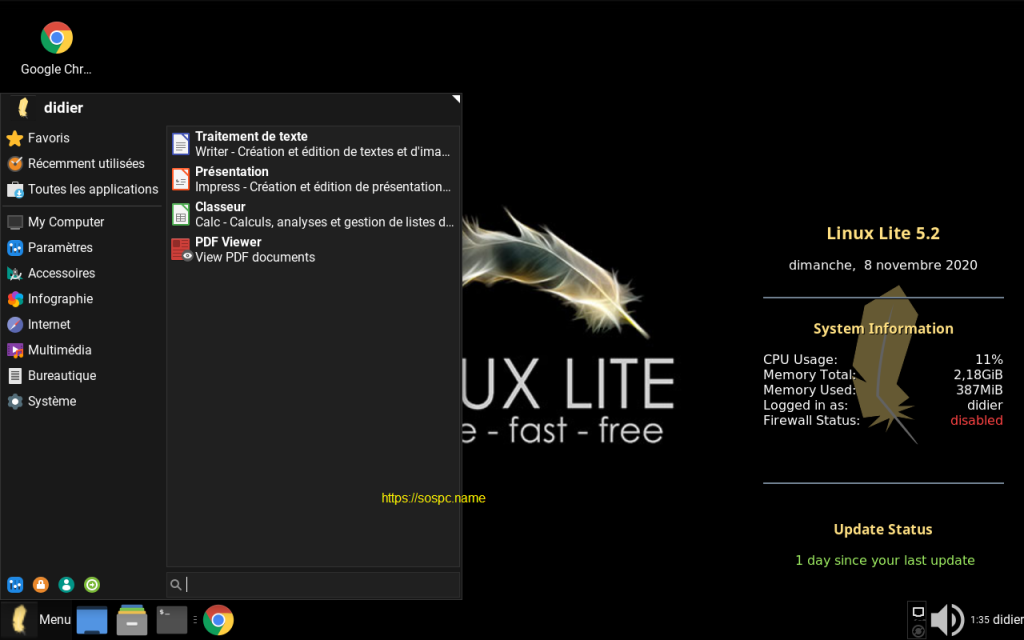Image resolution: width=1024 pixels, height=640 pixels.
Task: Click the network connection tray icon
Action: pos(918,612)
